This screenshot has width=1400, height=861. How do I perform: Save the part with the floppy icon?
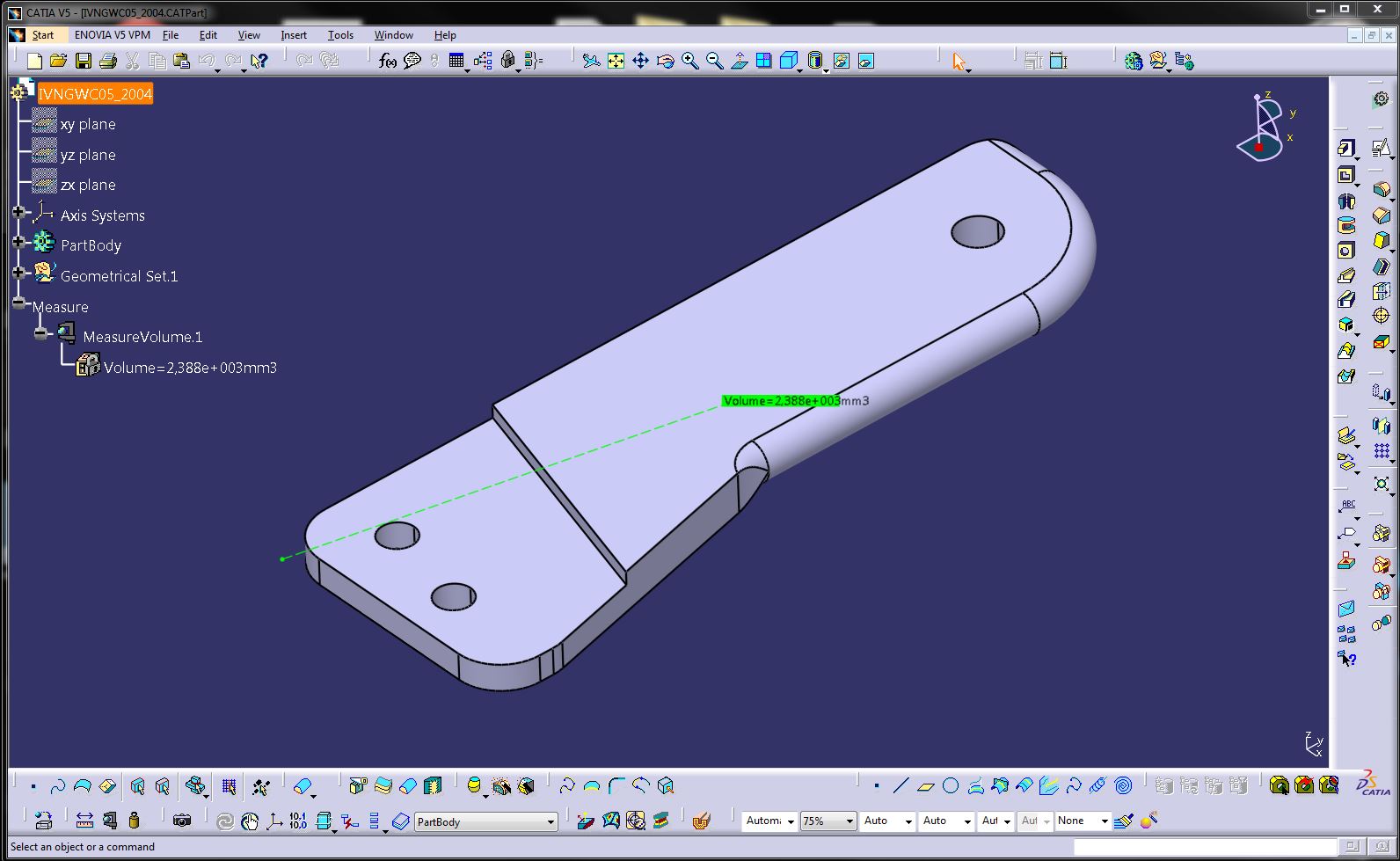point(84,61)
